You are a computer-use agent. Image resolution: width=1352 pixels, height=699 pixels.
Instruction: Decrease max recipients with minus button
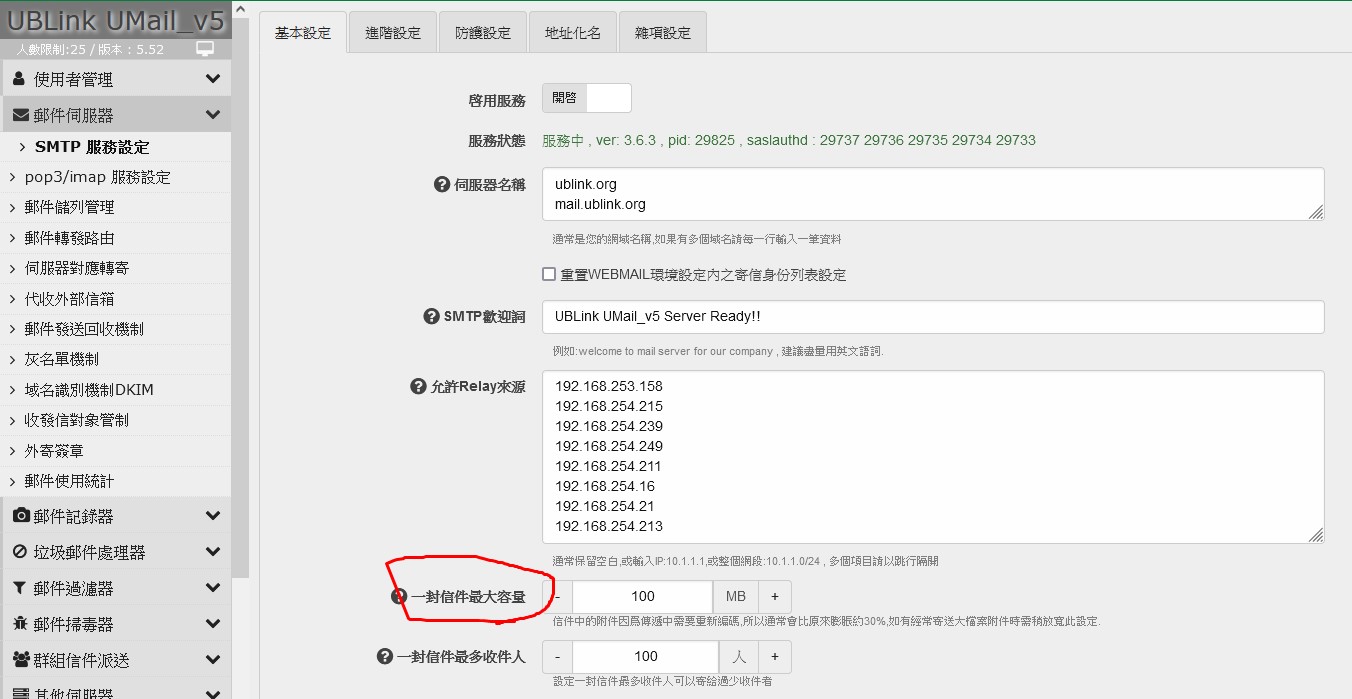point(557,657)
